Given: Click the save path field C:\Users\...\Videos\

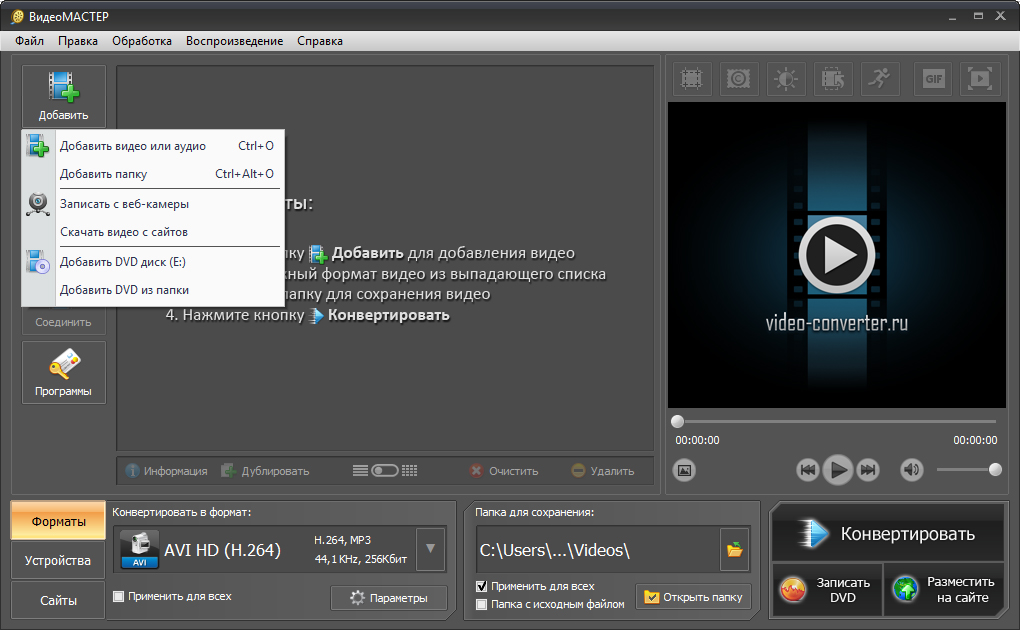Looking at the screenshot, I should tap(598, 550).
